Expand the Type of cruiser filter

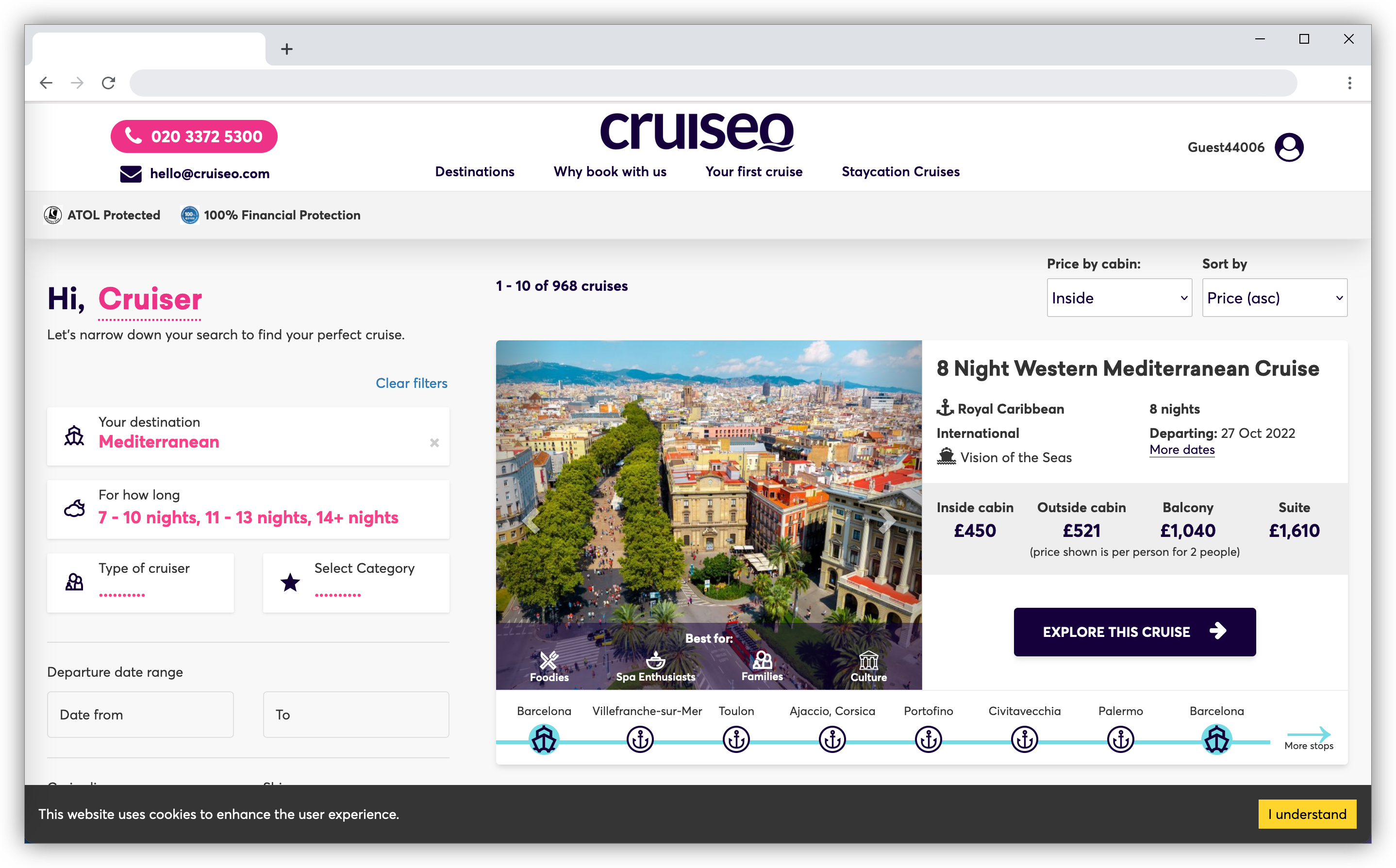[140, 582]
